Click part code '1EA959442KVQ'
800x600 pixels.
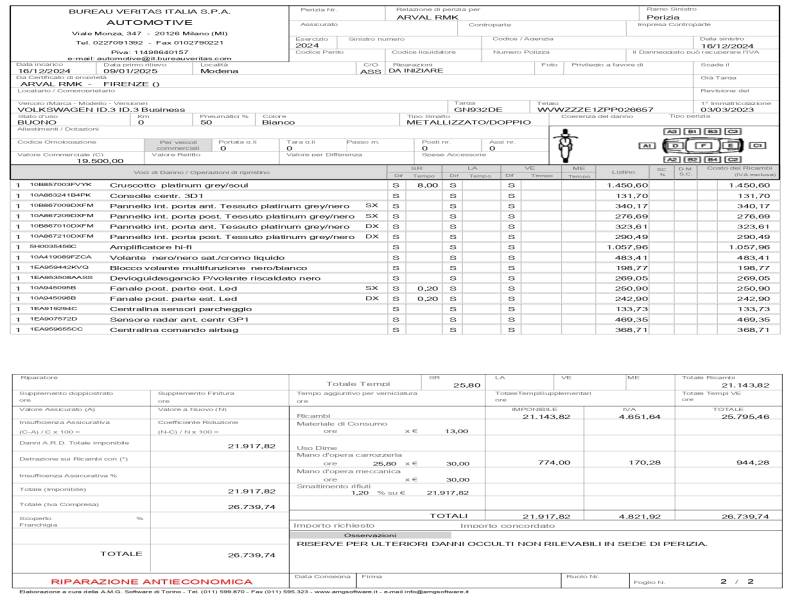tap(59, 267)
